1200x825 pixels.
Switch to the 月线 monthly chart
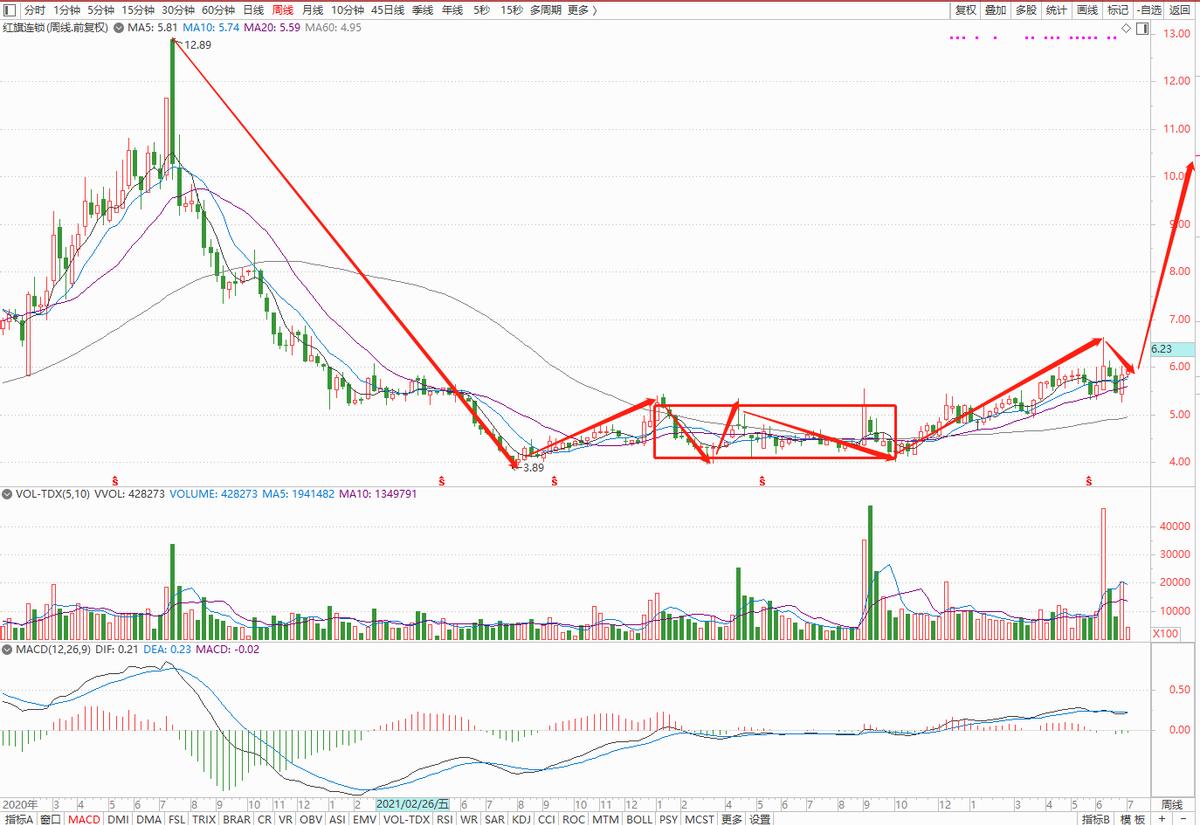click(x=312, y=10)
